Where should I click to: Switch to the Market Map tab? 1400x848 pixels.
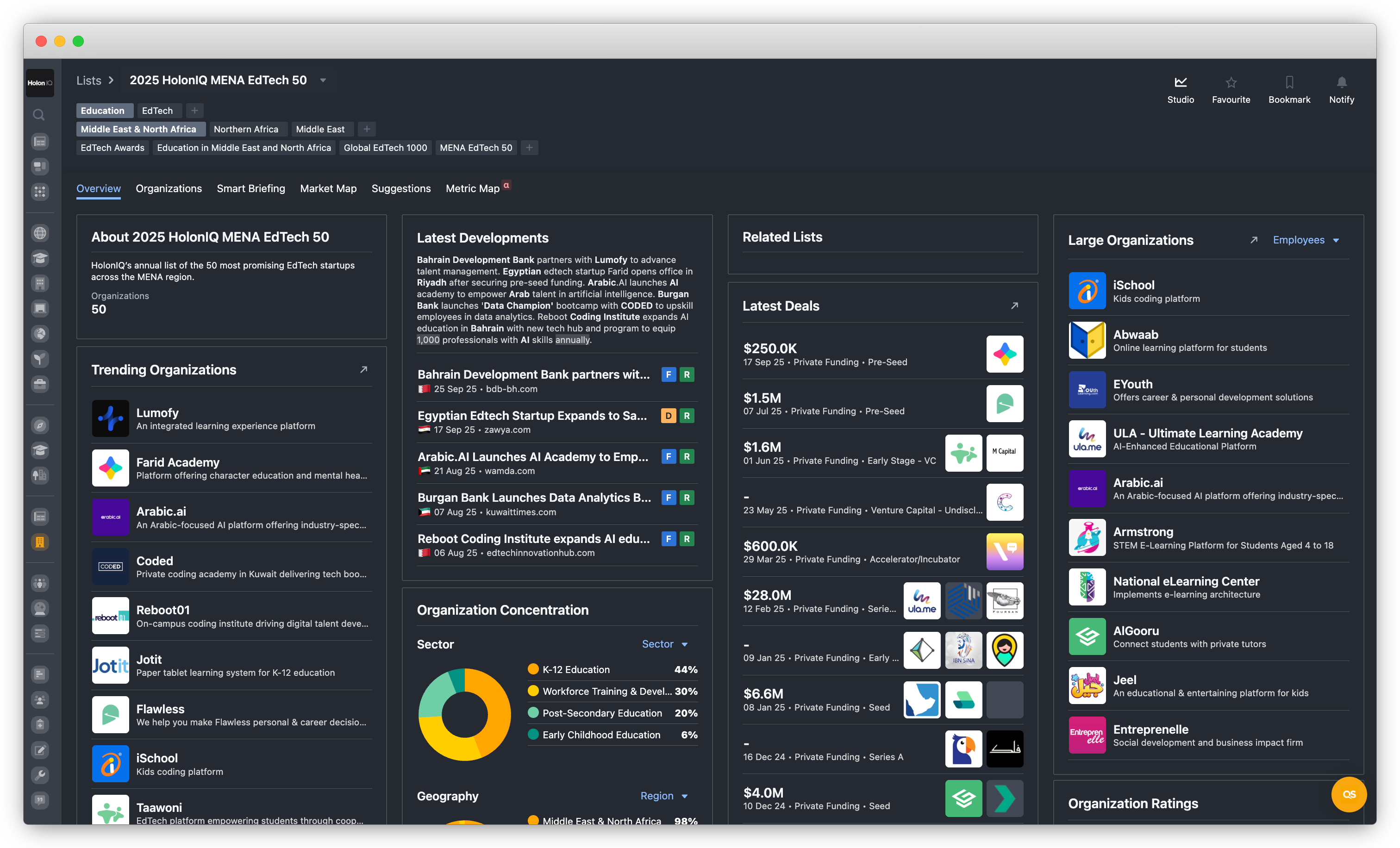328,188
